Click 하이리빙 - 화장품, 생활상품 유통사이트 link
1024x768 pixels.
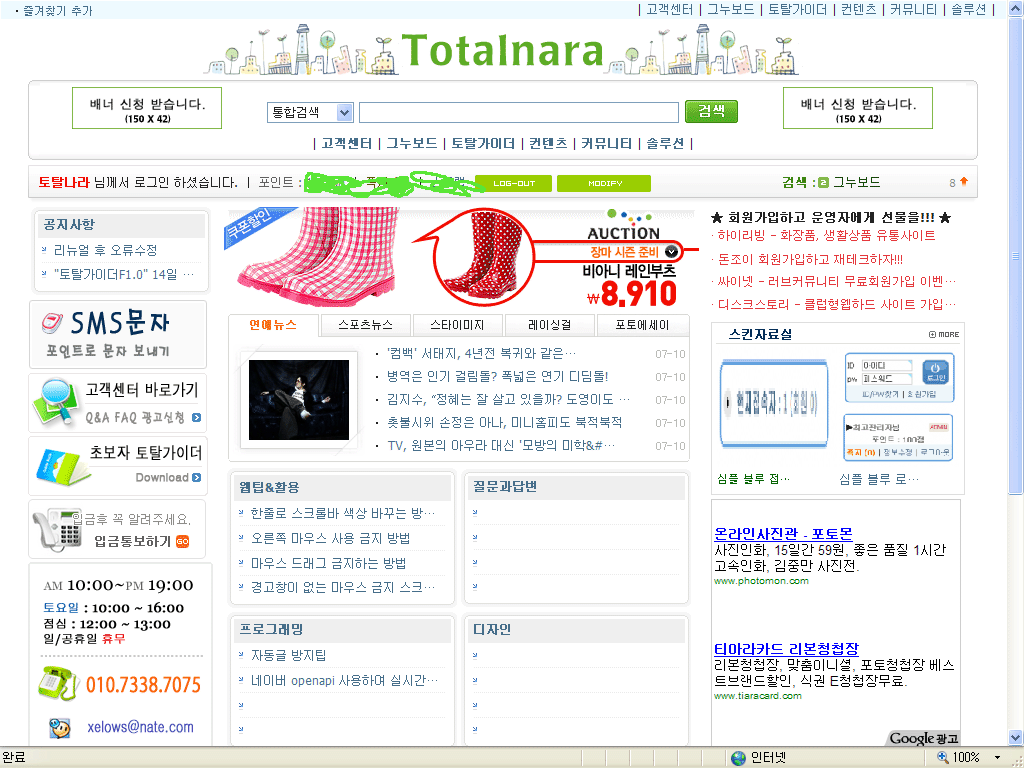pos(826,235)
